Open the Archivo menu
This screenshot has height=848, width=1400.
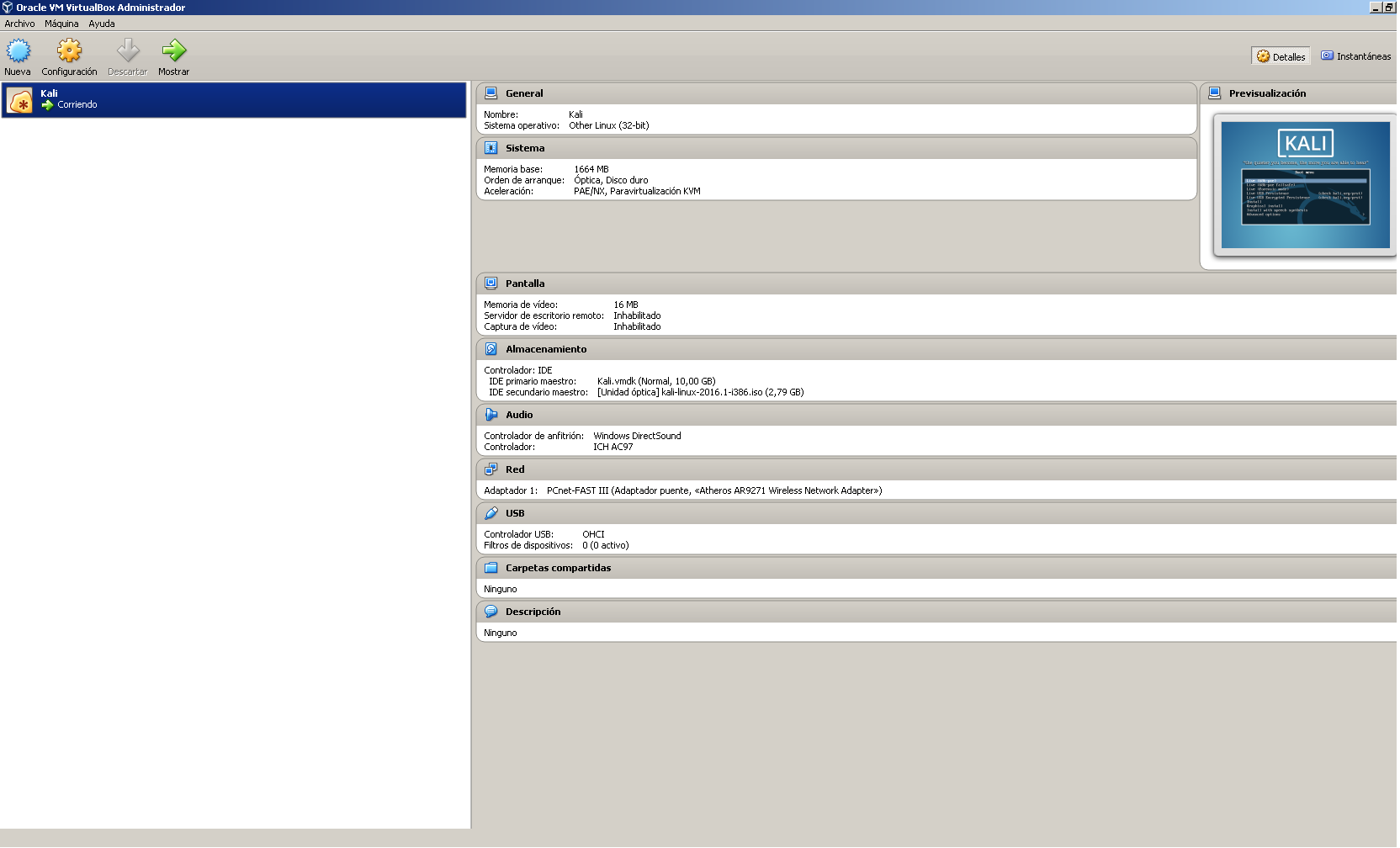click(19, 24)
